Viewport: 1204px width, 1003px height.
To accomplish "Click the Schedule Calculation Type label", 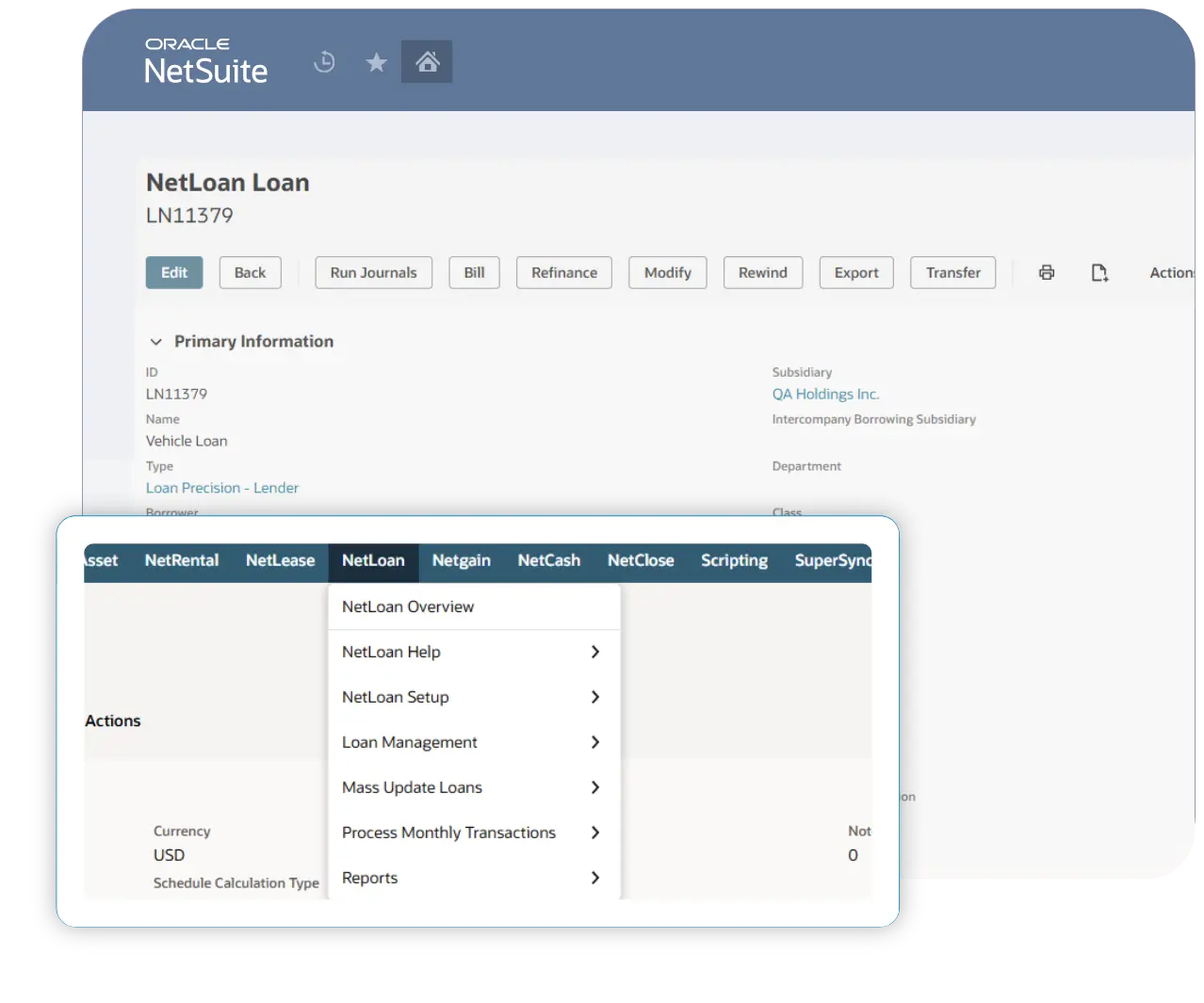I will pos(236,882).
